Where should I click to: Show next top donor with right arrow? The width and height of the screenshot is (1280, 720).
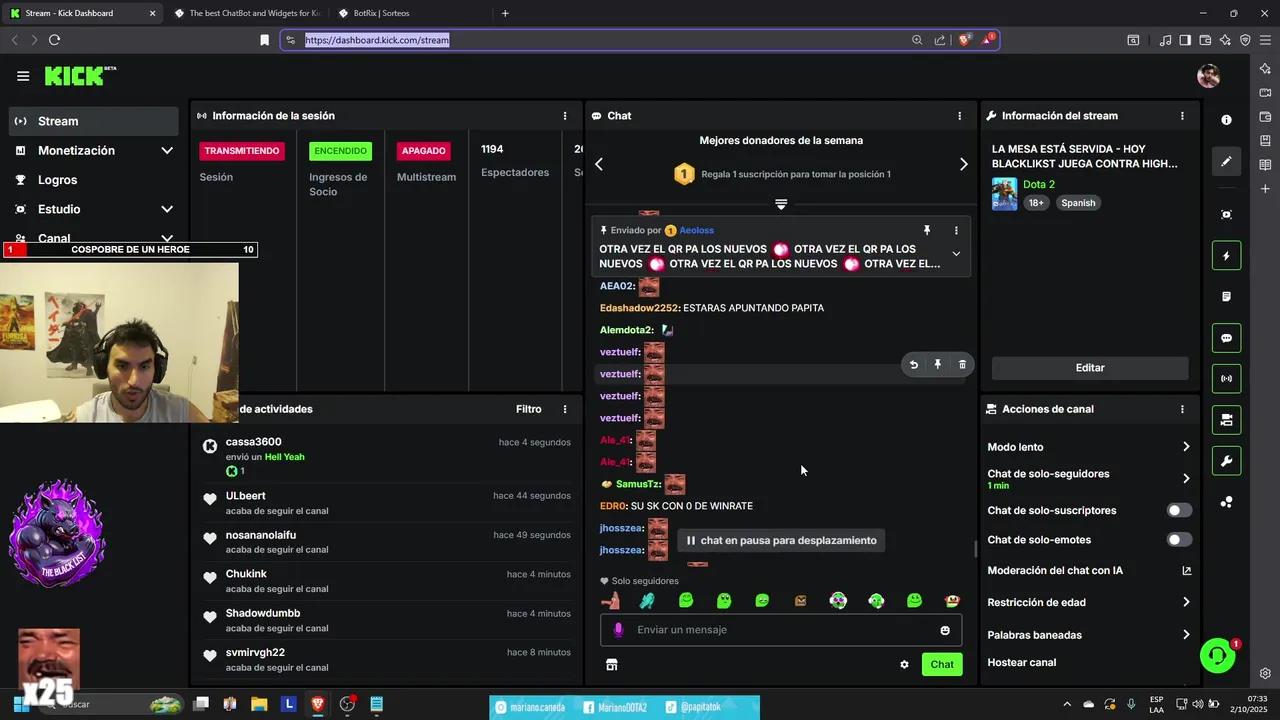click(963, 164)
